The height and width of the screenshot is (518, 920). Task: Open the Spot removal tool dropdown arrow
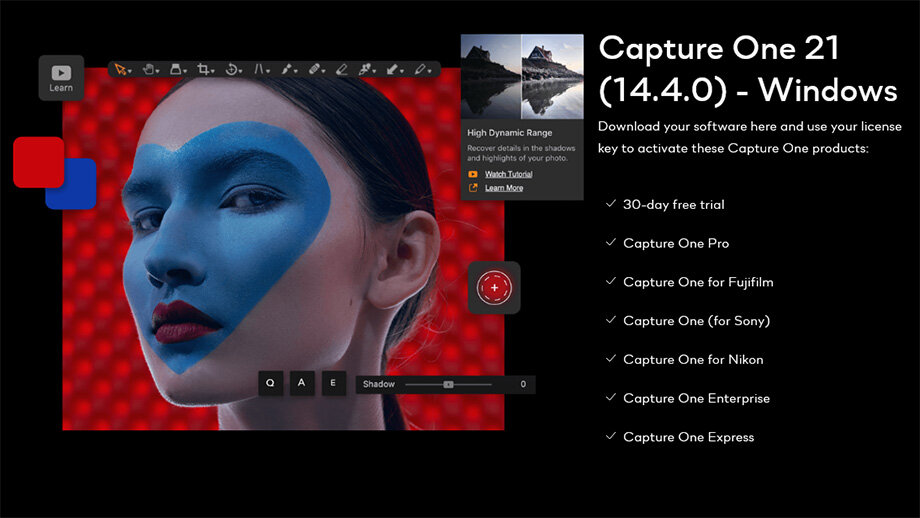pos(296,72)
